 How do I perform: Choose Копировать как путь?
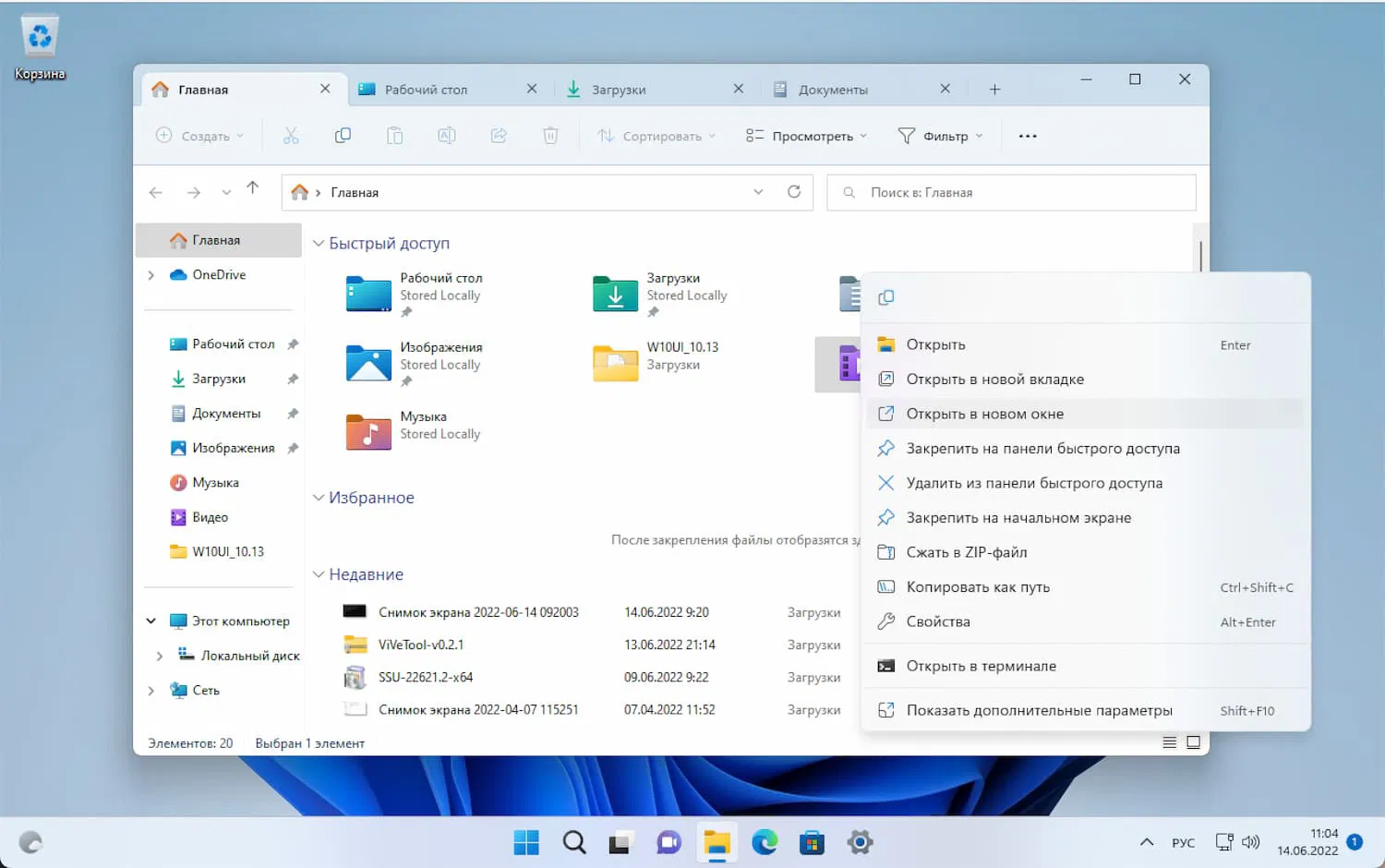(1086, 587)
